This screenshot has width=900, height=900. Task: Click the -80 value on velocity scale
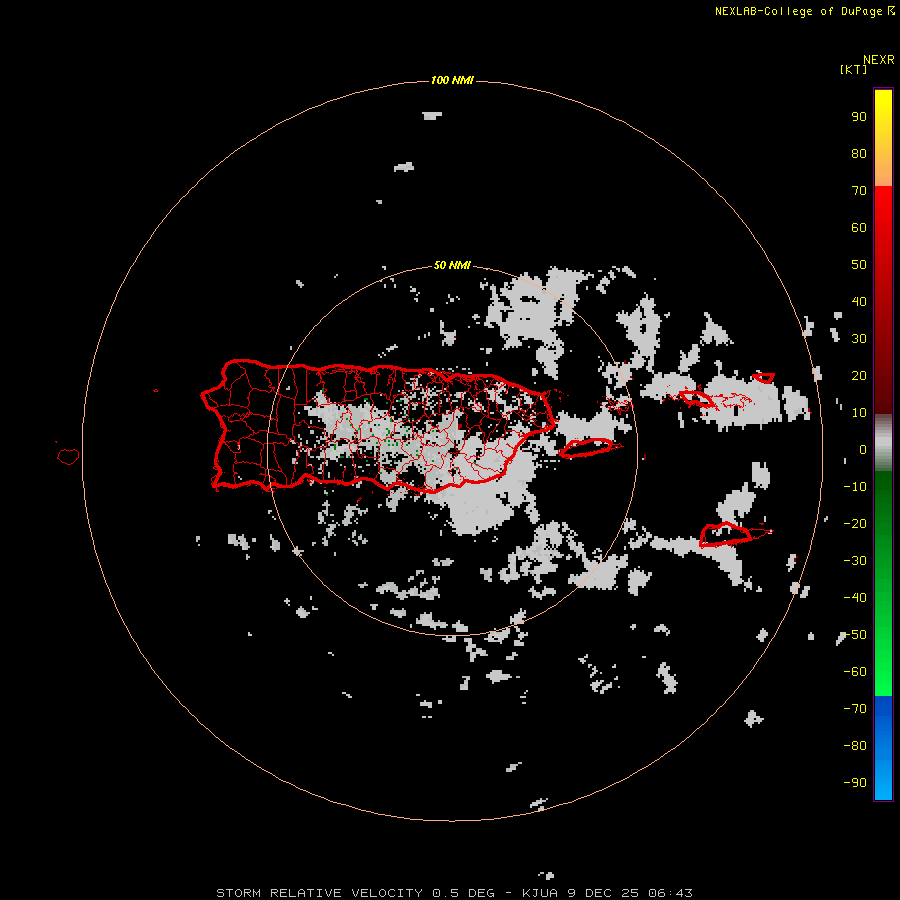855,746
